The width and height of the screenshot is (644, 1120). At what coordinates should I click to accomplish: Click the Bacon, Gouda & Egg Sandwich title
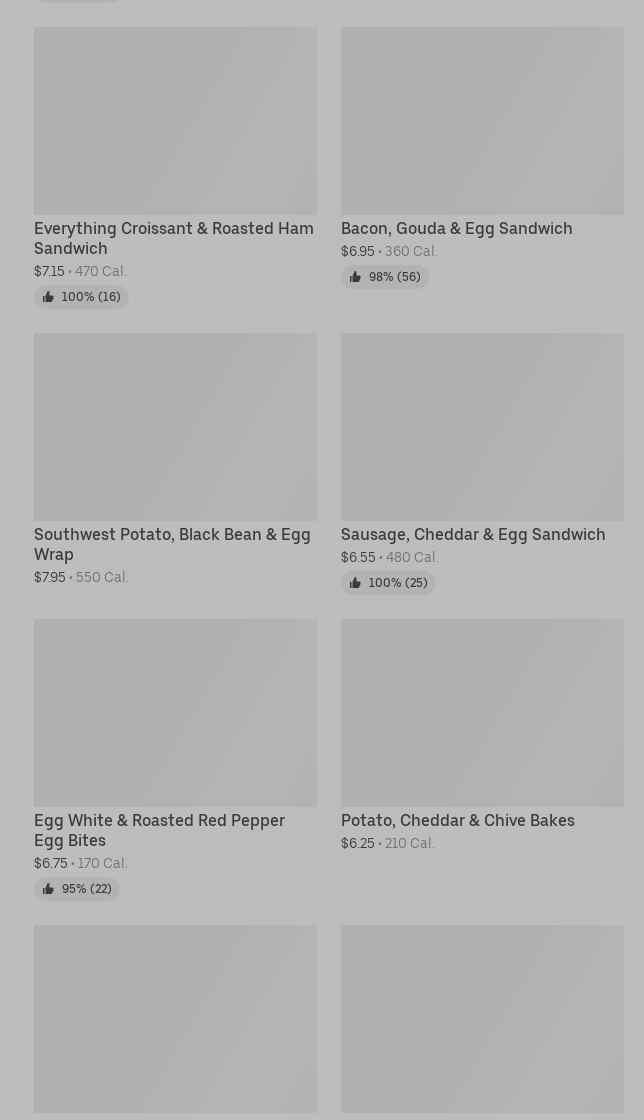[456, 228]
